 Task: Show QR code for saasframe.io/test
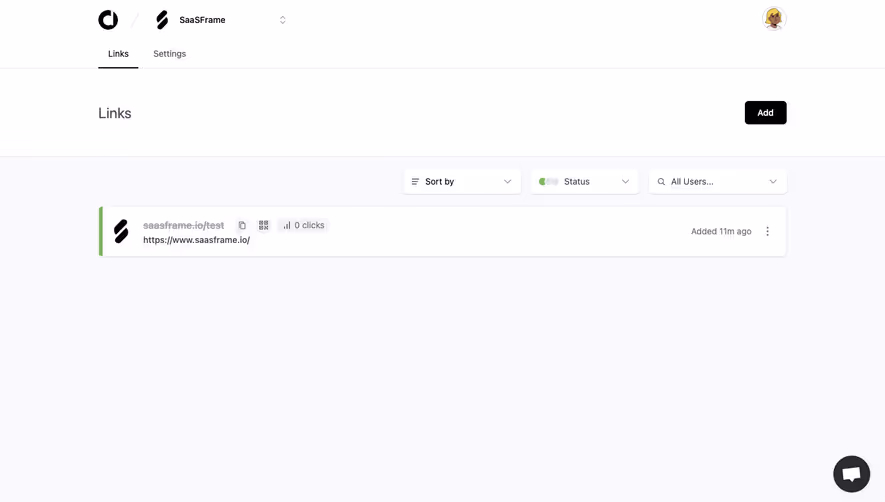(x=264, y=225)
